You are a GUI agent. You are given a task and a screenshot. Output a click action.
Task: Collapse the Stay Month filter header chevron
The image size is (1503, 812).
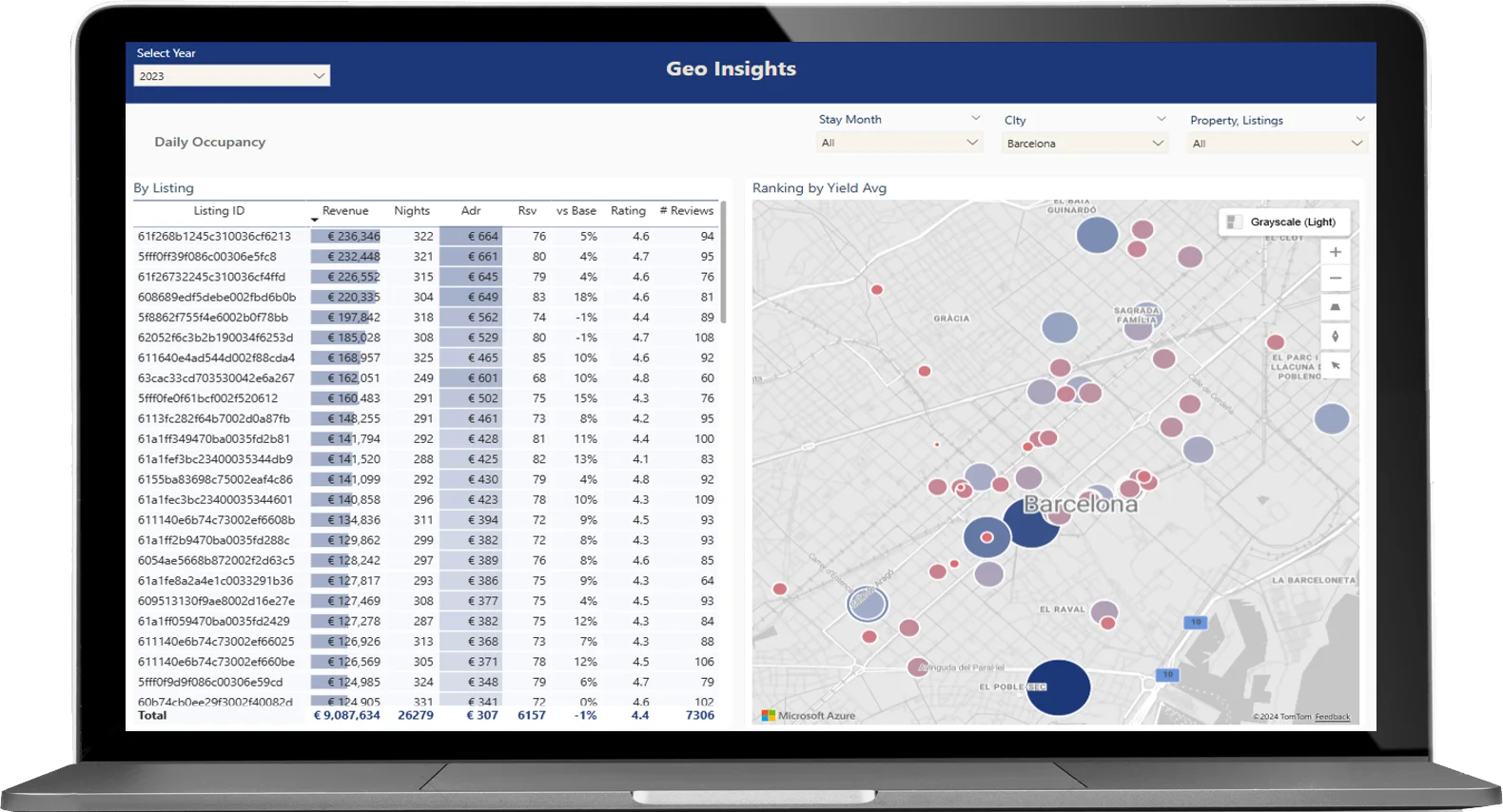pos(975,119)
